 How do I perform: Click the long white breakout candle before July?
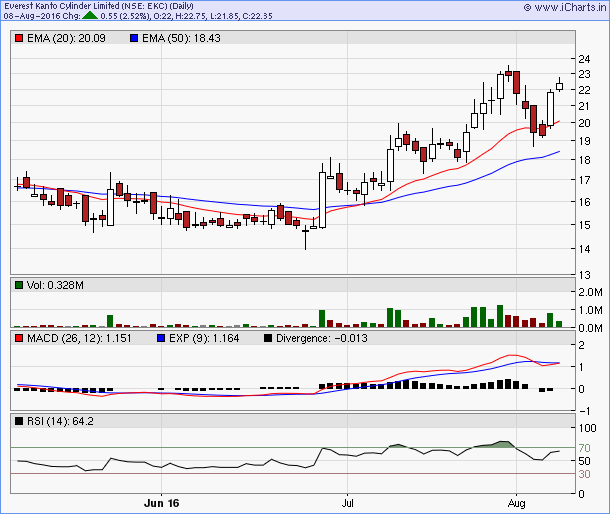[323, 200]
